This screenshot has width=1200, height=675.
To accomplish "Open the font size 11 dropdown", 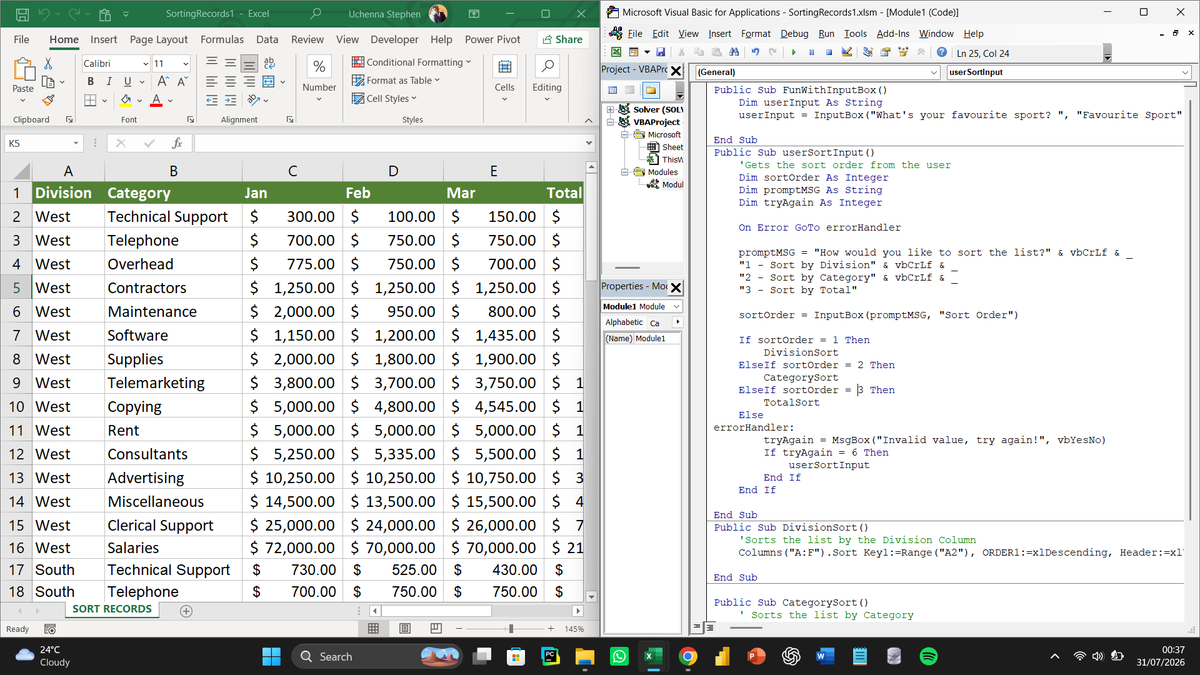I will pyautogui.click(x=185, y=64).
